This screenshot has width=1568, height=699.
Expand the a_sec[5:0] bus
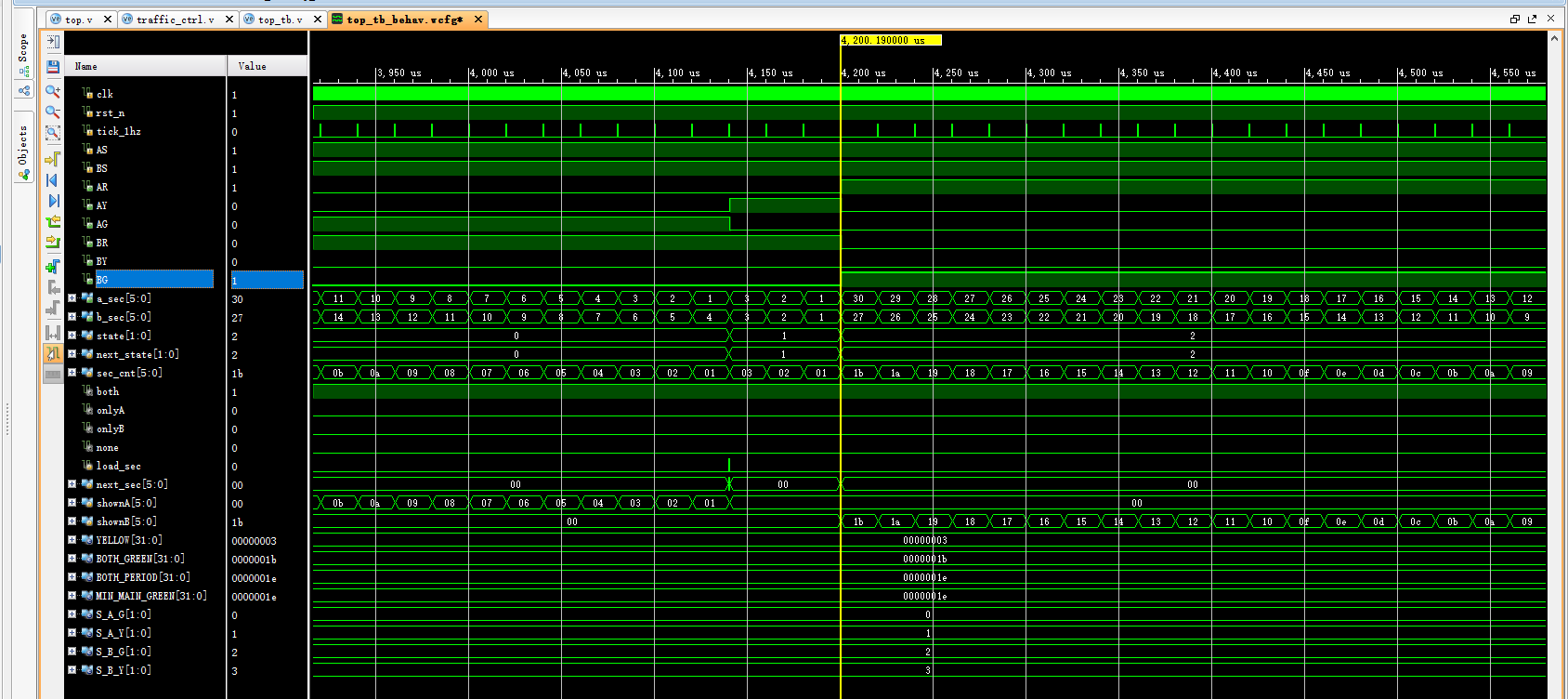[72, 298]
